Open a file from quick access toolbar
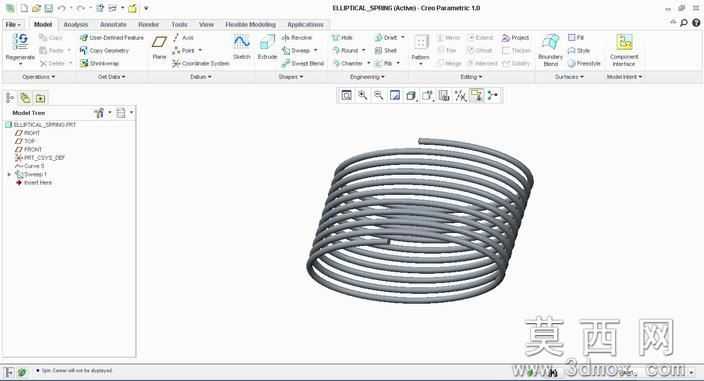 (x=37, y=8)
